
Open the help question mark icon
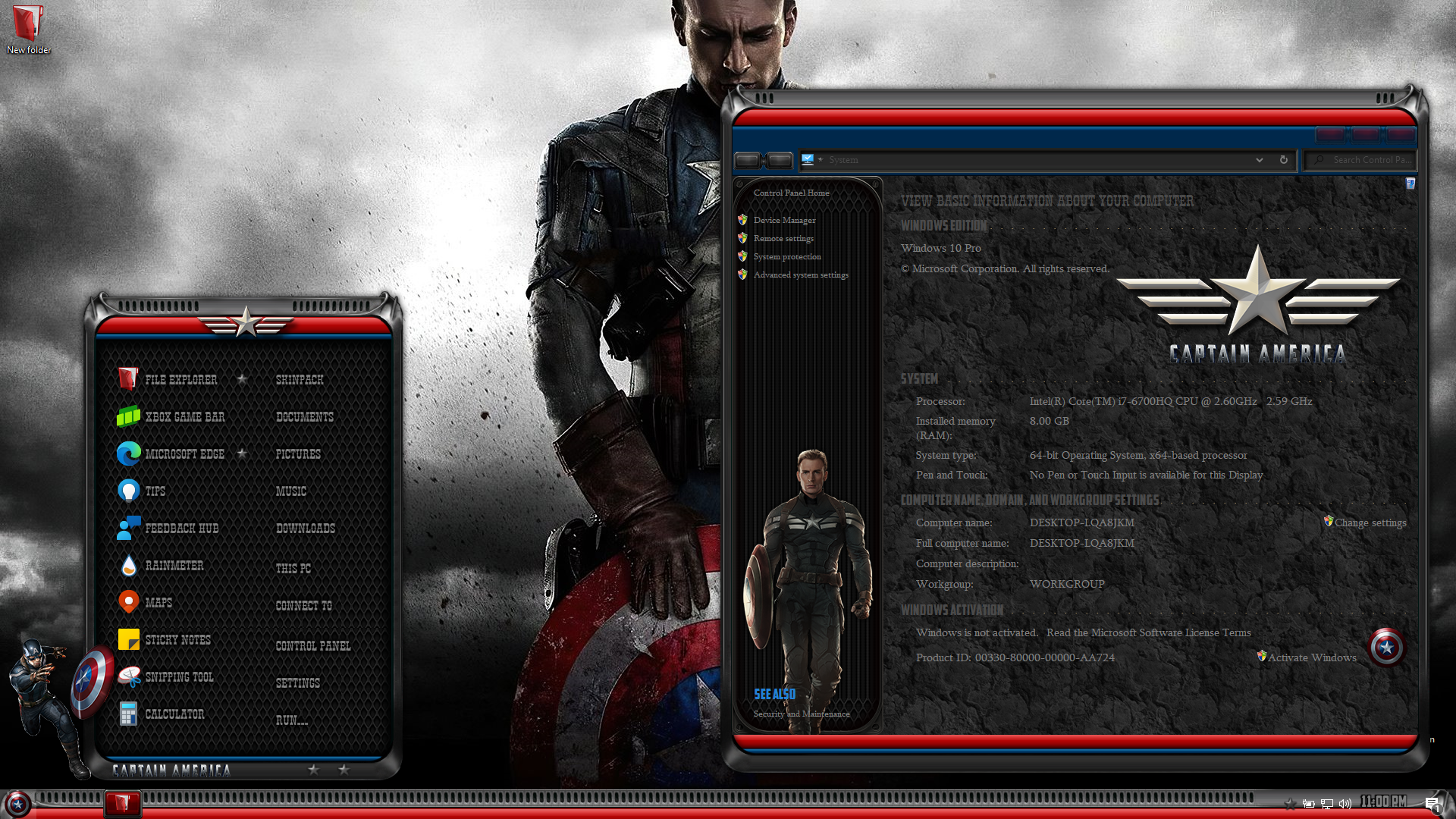coord(1410,184)
